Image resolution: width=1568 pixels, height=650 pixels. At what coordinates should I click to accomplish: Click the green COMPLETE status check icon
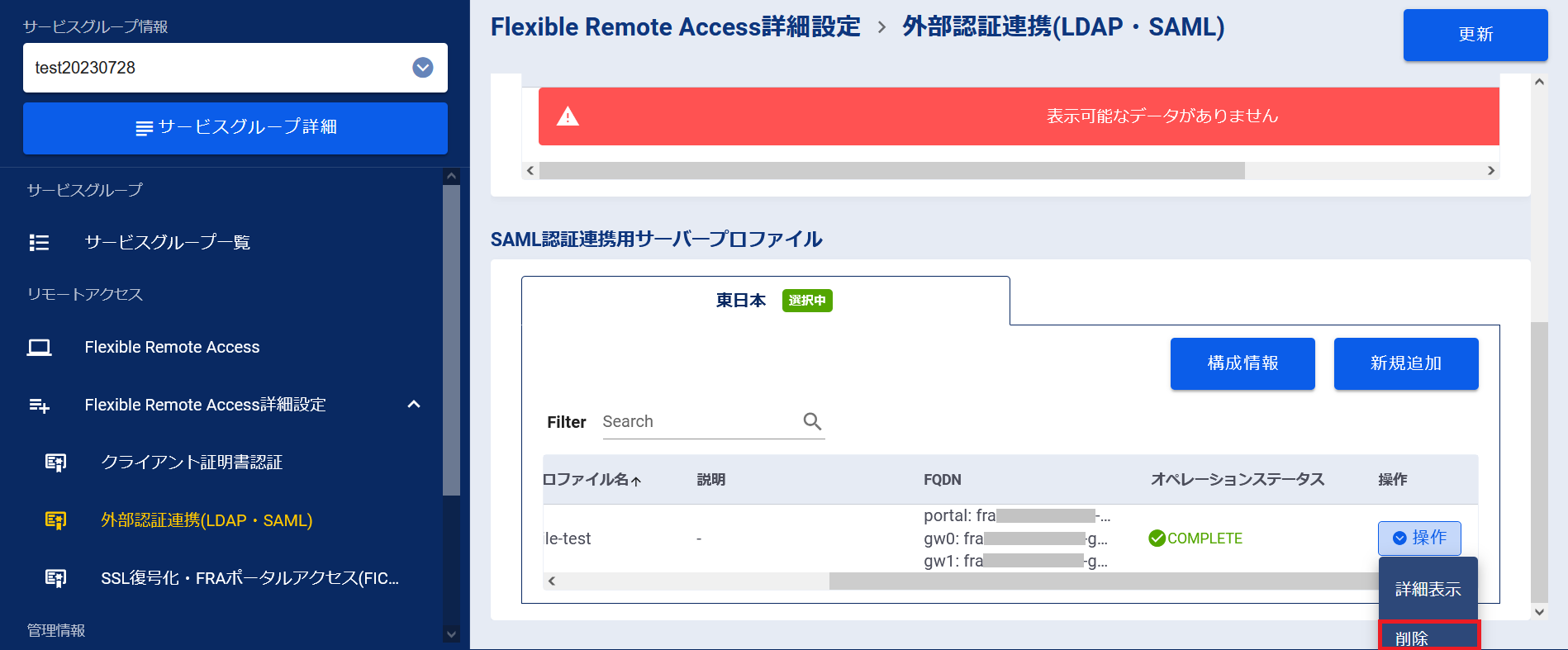point(1157,539)
